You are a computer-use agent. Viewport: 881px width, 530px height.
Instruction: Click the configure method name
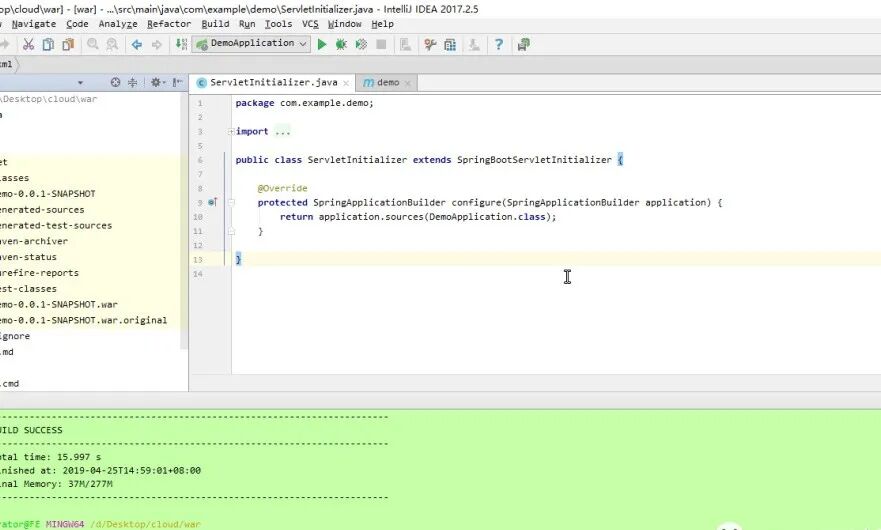pyautogui.click(x=476, y=202)
